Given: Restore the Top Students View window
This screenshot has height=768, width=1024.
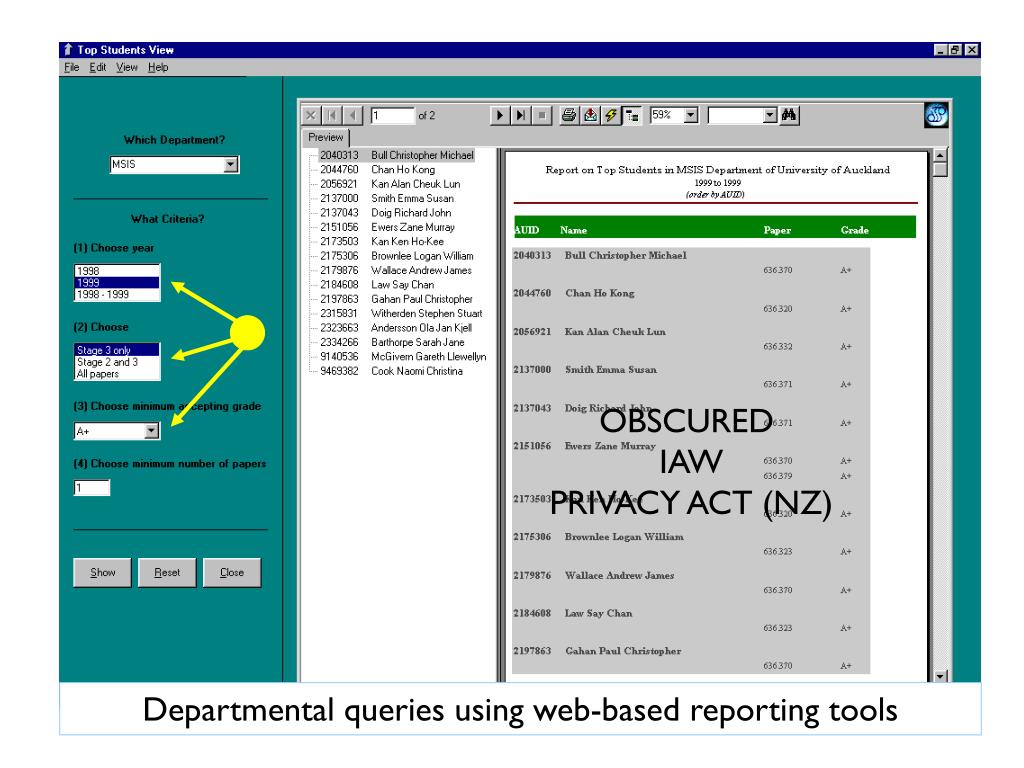Looking at the screenshot, I should coord(955,50).
